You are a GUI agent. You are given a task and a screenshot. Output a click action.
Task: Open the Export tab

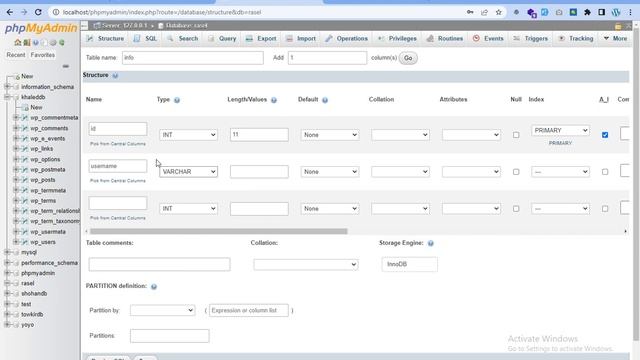(x=261, y=38)
